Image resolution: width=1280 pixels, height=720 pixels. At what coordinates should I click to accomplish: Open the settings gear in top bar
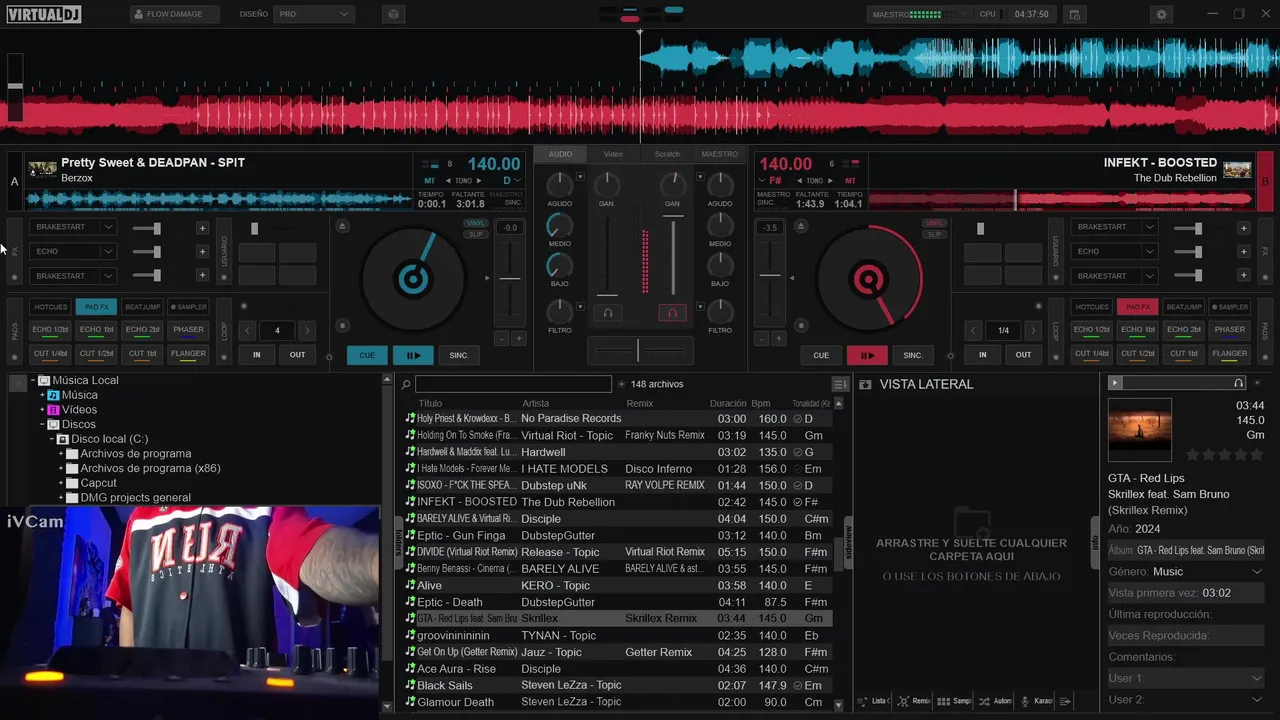coord(1161,14)
